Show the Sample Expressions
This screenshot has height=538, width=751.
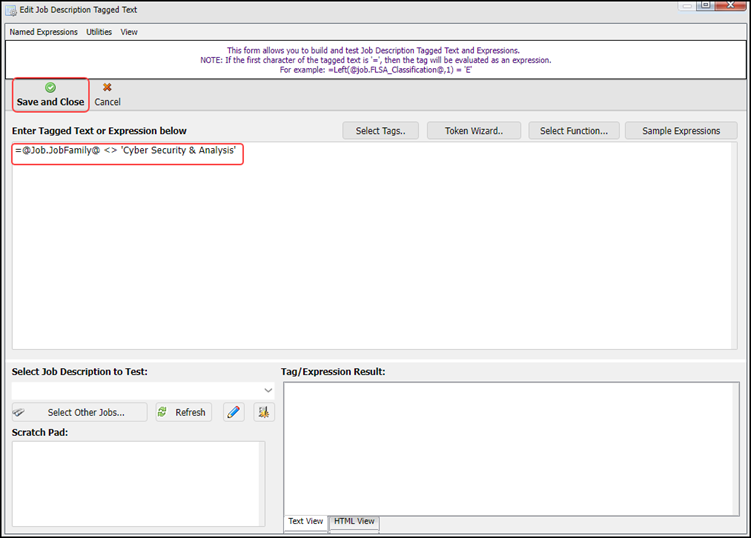pos(680,131)
